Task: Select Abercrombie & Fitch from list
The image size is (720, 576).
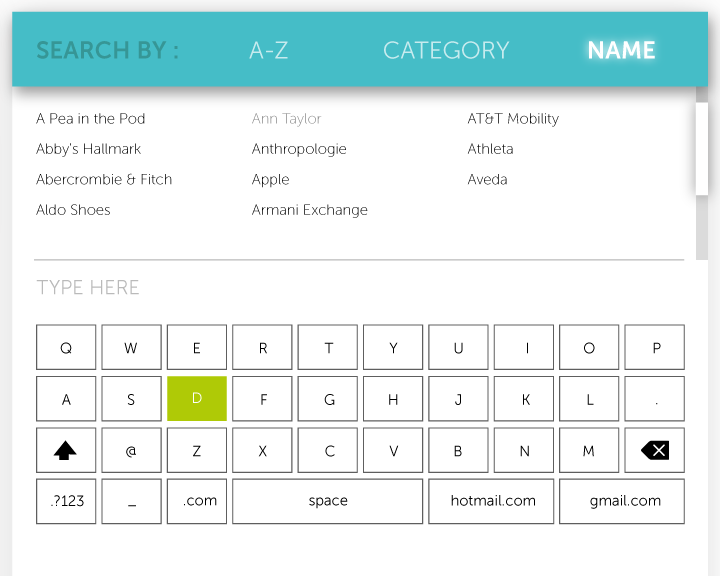Action: pyautogui.click(x=104, y=179)
